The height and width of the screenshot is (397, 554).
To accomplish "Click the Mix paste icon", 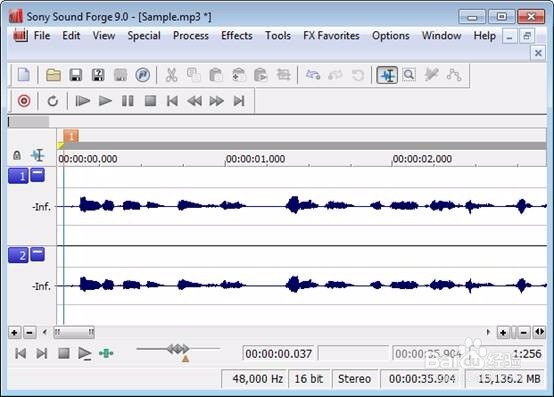I will tap(238, 75).
